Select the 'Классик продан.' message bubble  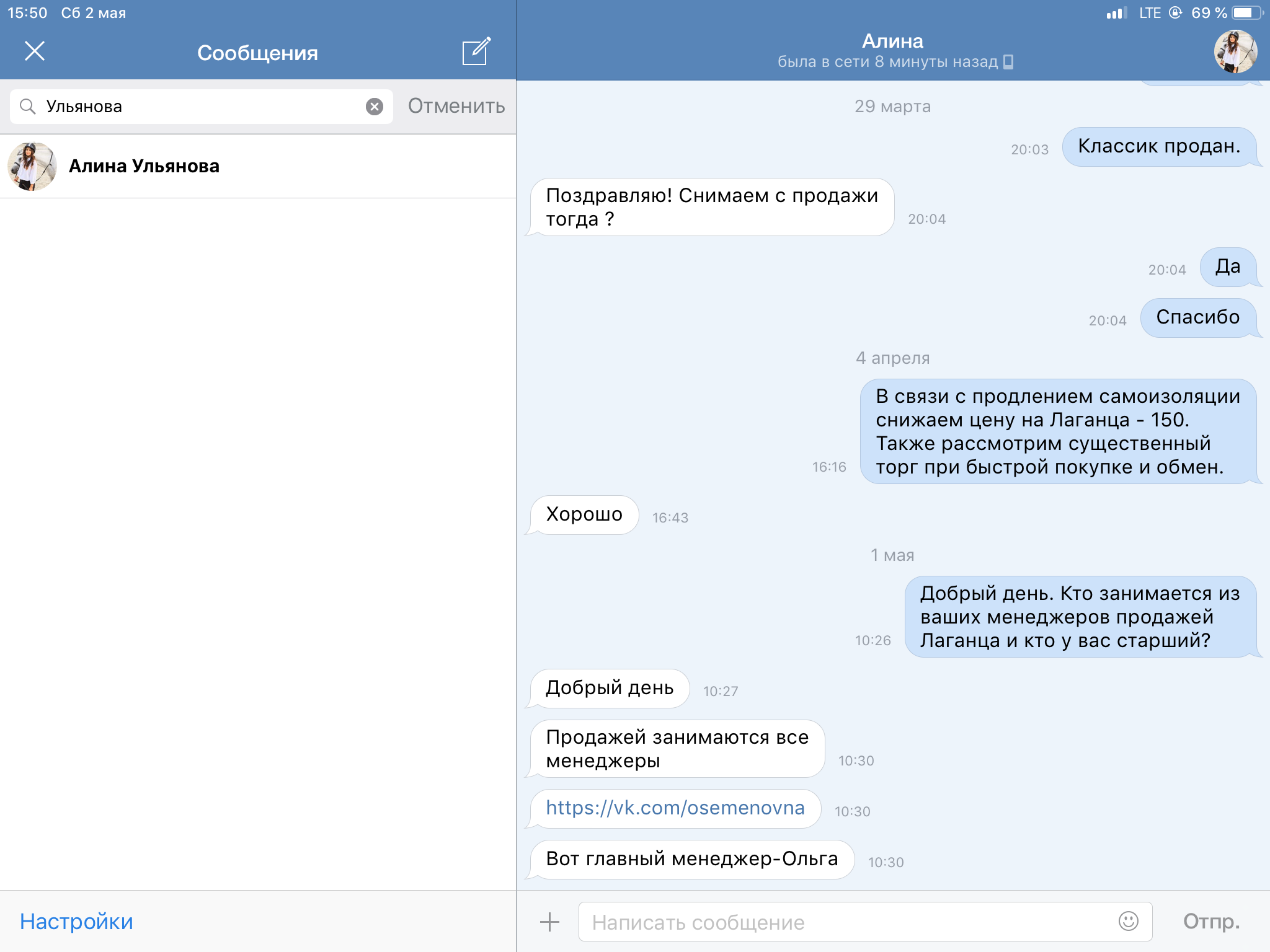[1158, 147]
